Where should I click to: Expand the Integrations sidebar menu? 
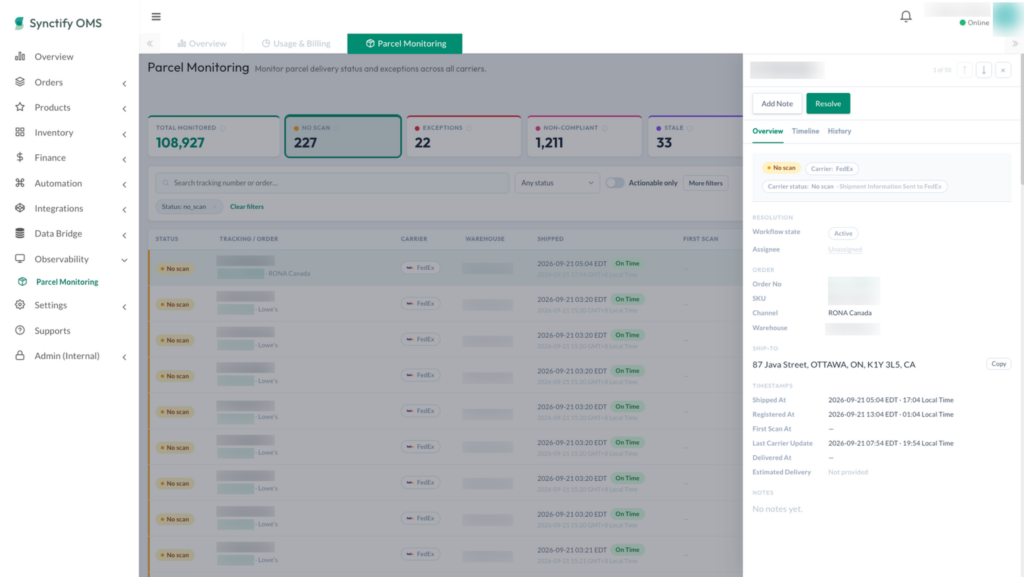click(124, 210)
